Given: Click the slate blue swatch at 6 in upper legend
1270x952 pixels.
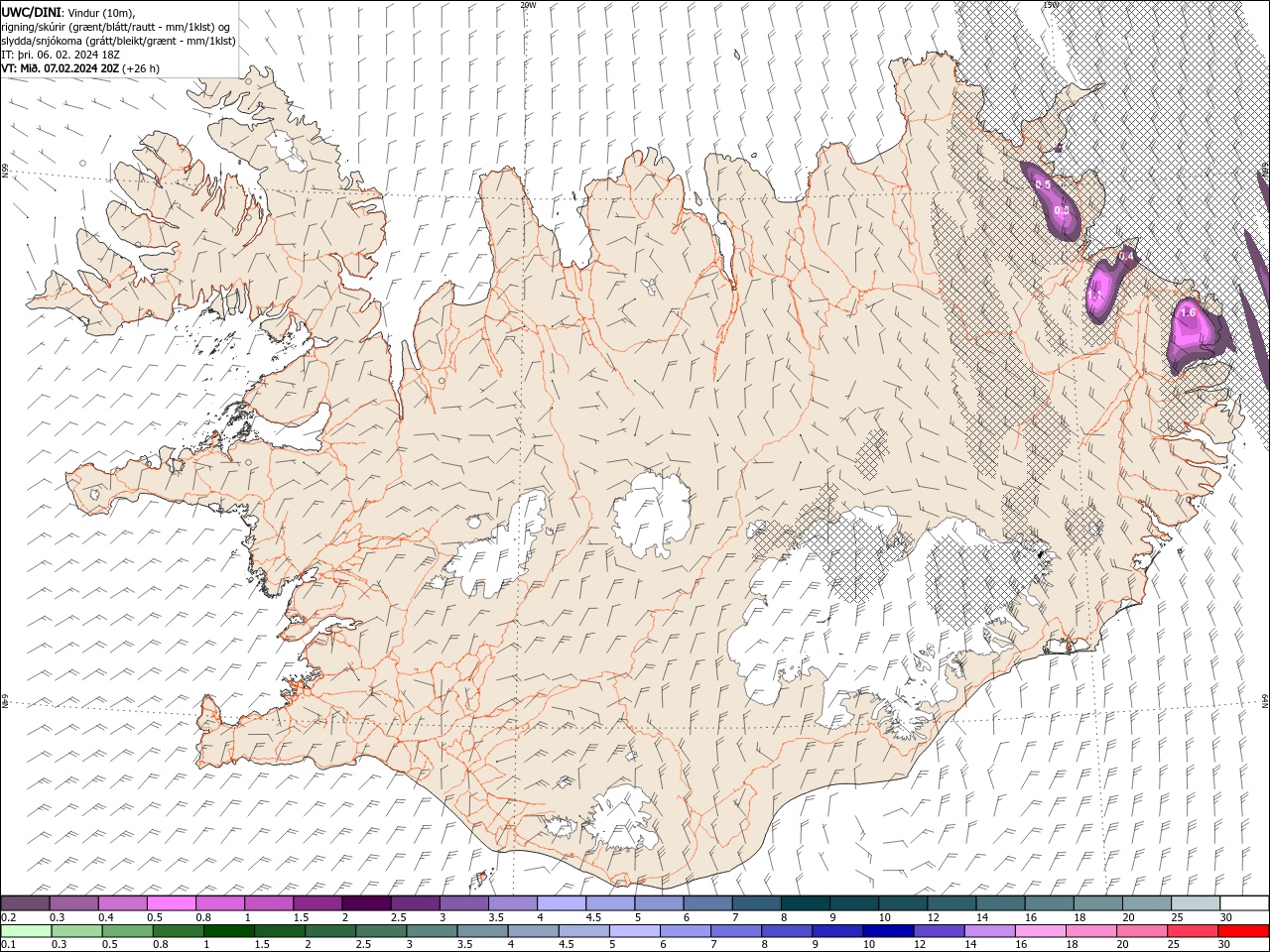Looking at the screenshot, I should [x=708, y=902].
